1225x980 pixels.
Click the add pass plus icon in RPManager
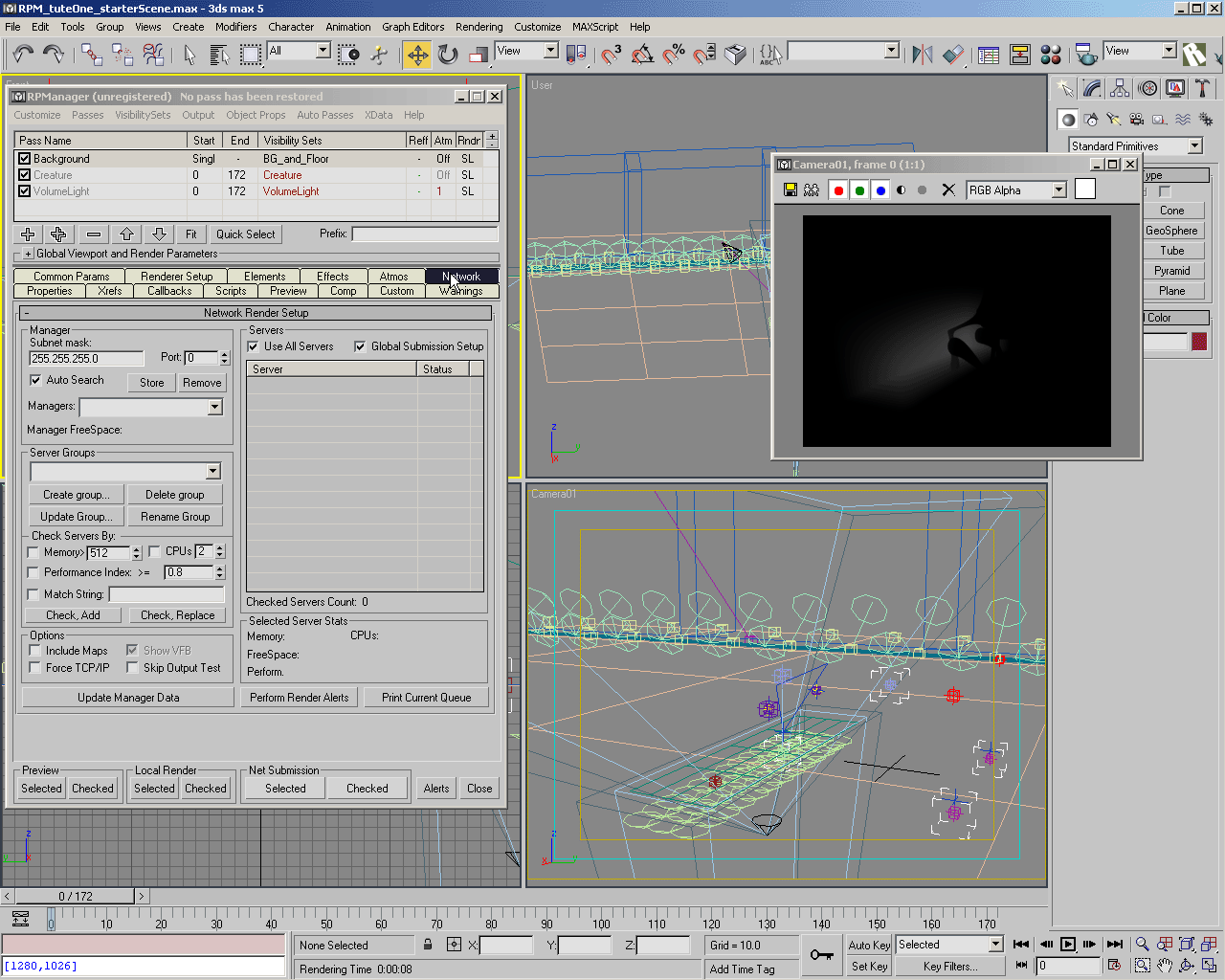click(x=28, y=234)
